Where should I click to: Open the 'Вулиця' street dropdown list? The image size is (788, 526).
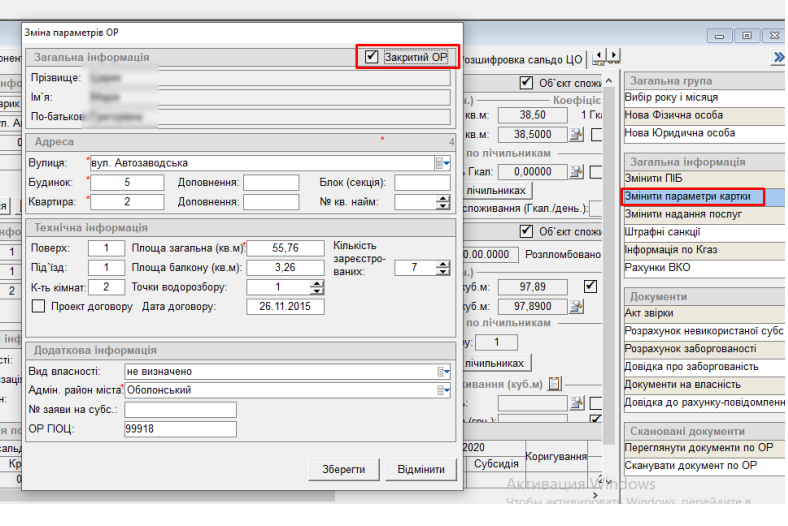click(439, 163)
